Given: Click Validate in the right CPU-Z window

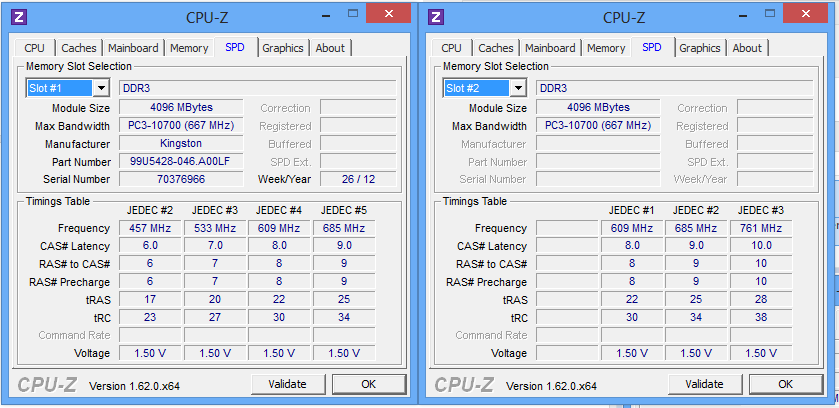Looking at the screenshot, I should [705, 384].
